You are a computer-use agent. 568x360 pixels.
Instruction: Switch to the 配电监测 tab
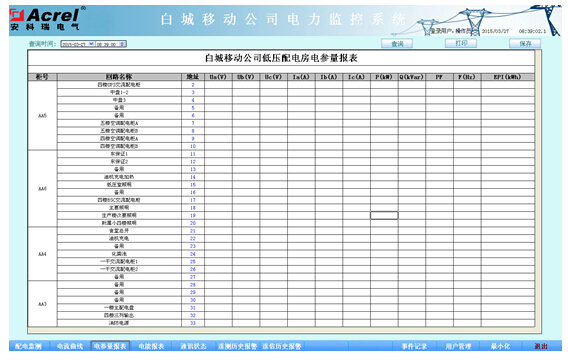(28, 346)
